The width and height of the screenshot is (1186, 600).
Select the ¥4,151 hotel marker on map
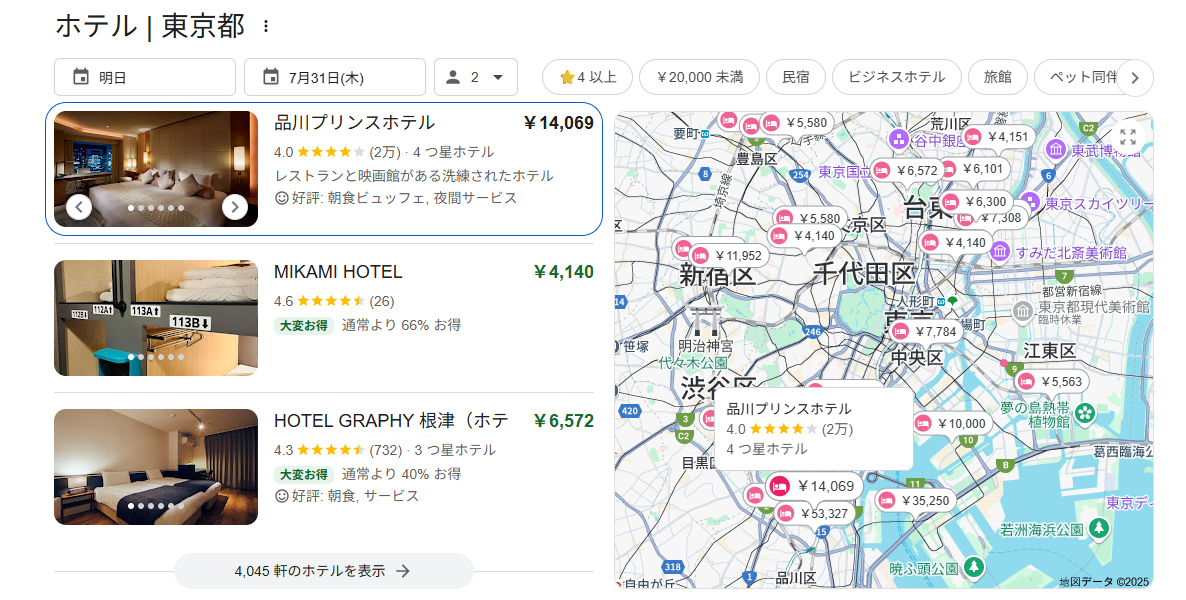tap(997, 137)
